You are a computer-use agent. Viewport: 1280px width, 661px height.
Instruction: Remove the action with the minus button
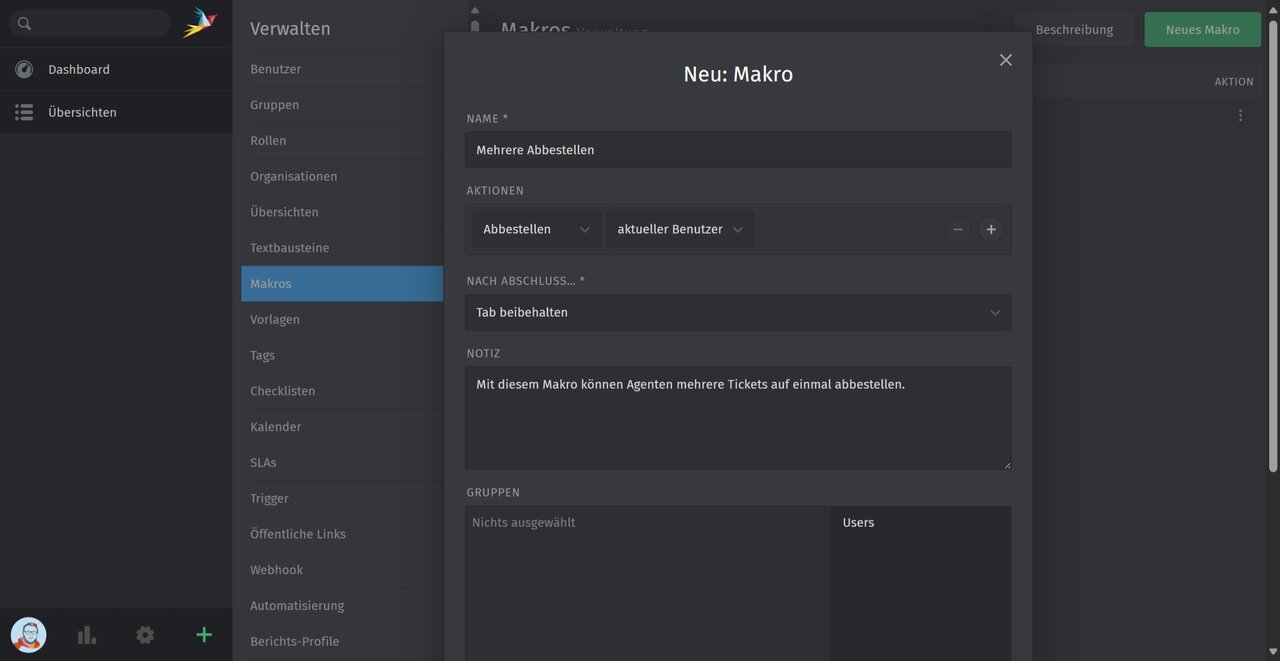point(958,228)
